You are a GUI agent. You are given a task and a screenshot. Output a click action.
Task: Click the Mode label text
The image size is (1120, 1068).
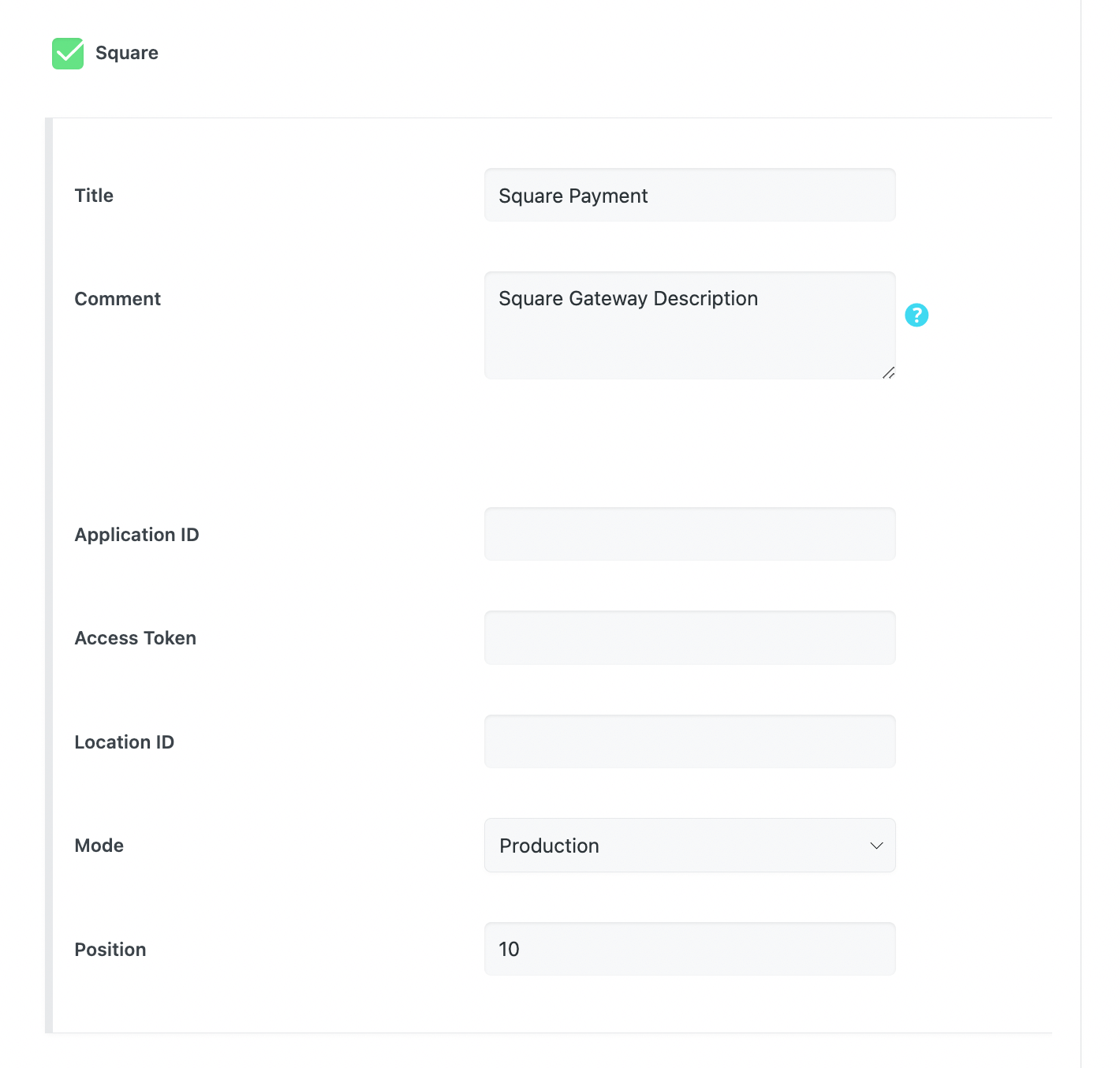99,846
